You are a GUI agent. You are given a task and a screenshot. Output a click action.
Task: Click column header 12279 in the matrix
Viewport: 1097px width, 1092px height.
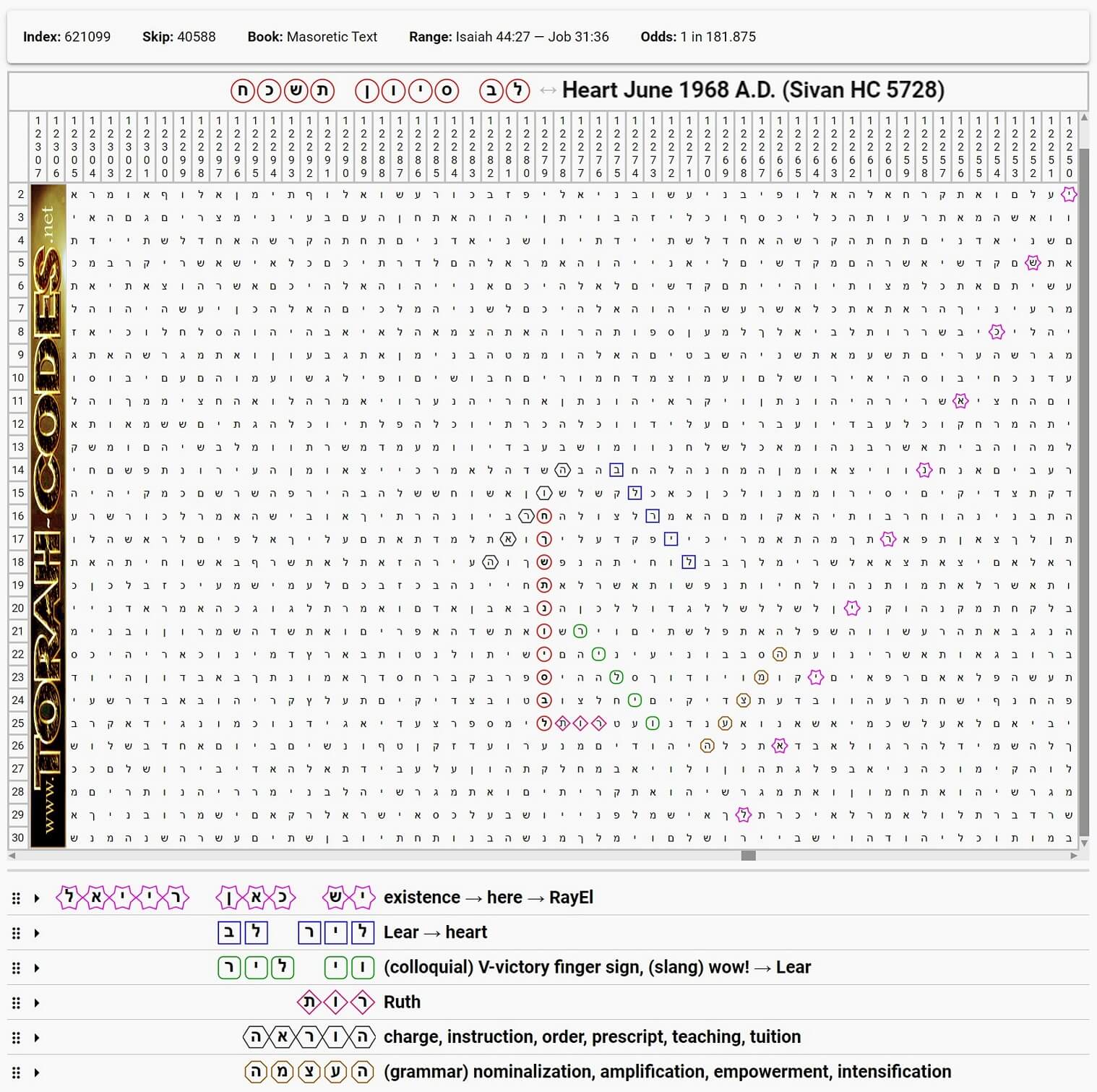(x=544, y=145)
